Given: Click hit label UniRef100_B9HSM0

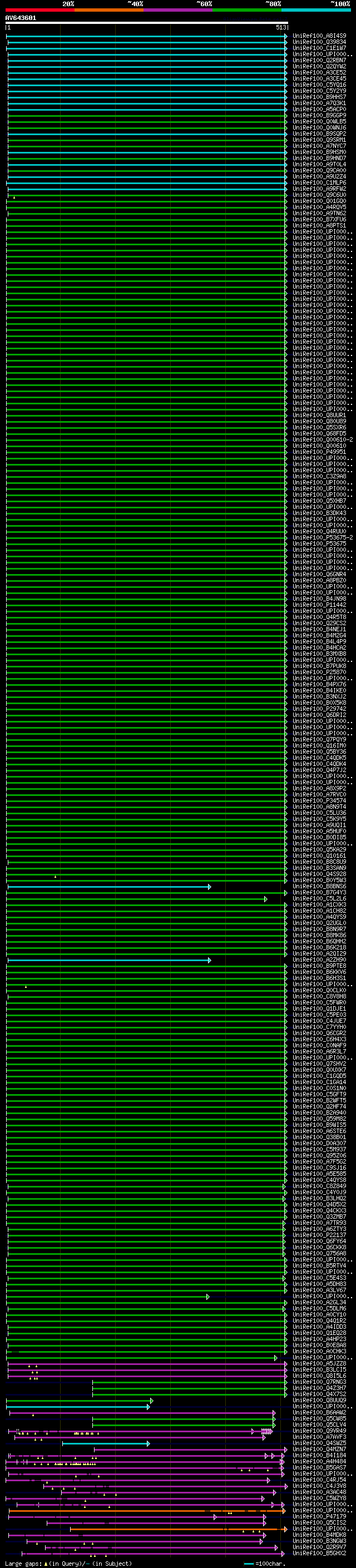Looking at the screenshot, I should point(319,152).
